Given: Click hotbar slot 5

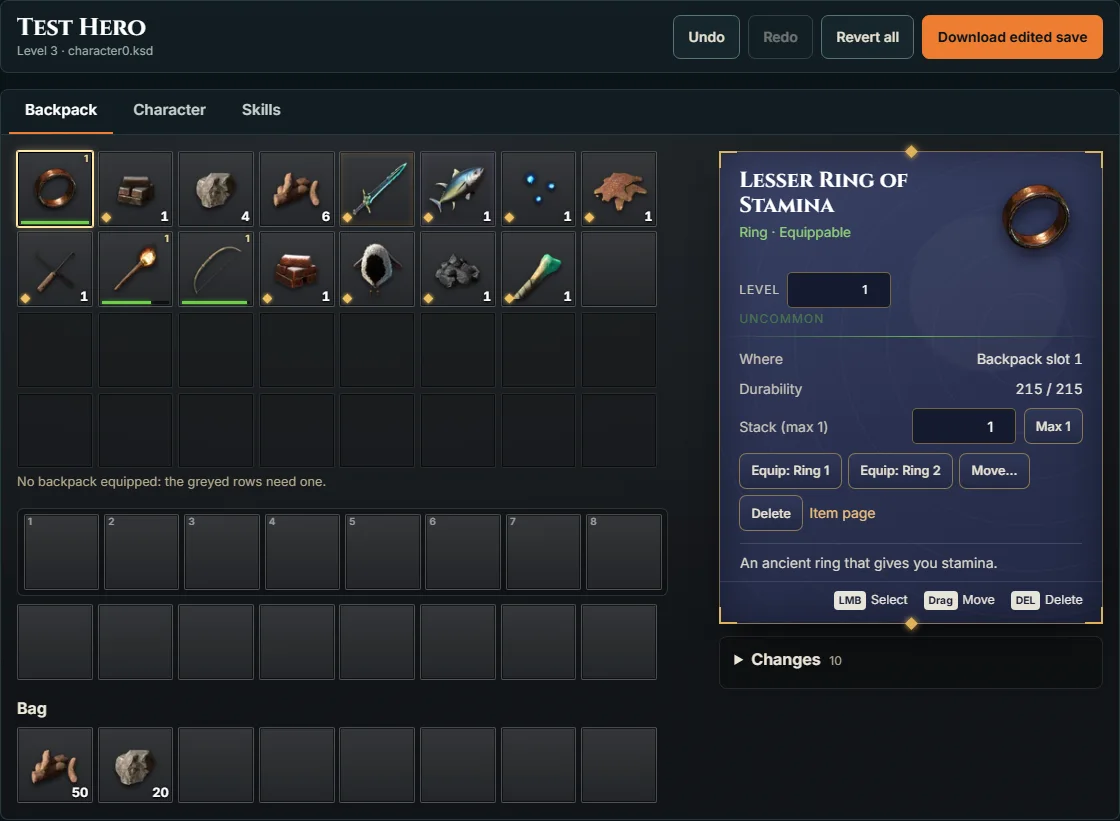Looking at the screenshot, I should pos(383,552).
